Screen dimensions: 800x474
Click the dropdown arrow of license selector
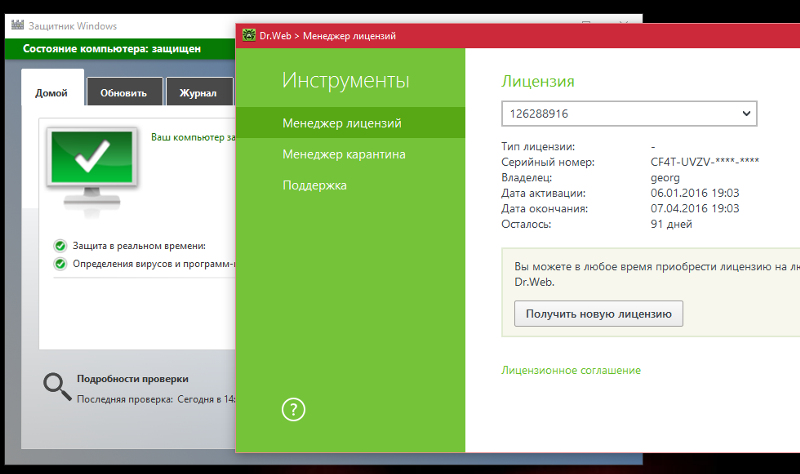pyautogui.click(x=746, y=113)
